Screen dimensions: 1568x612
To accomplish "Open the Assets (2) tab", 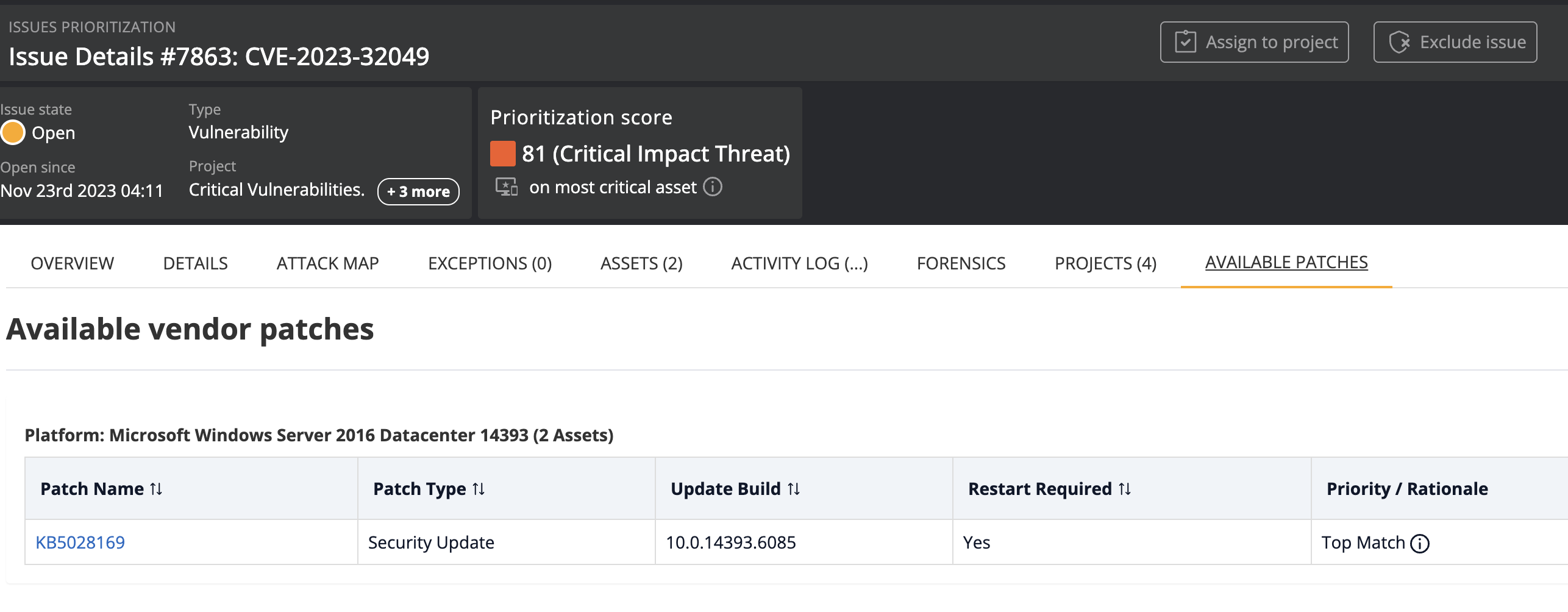I will (x=641, y=263).
